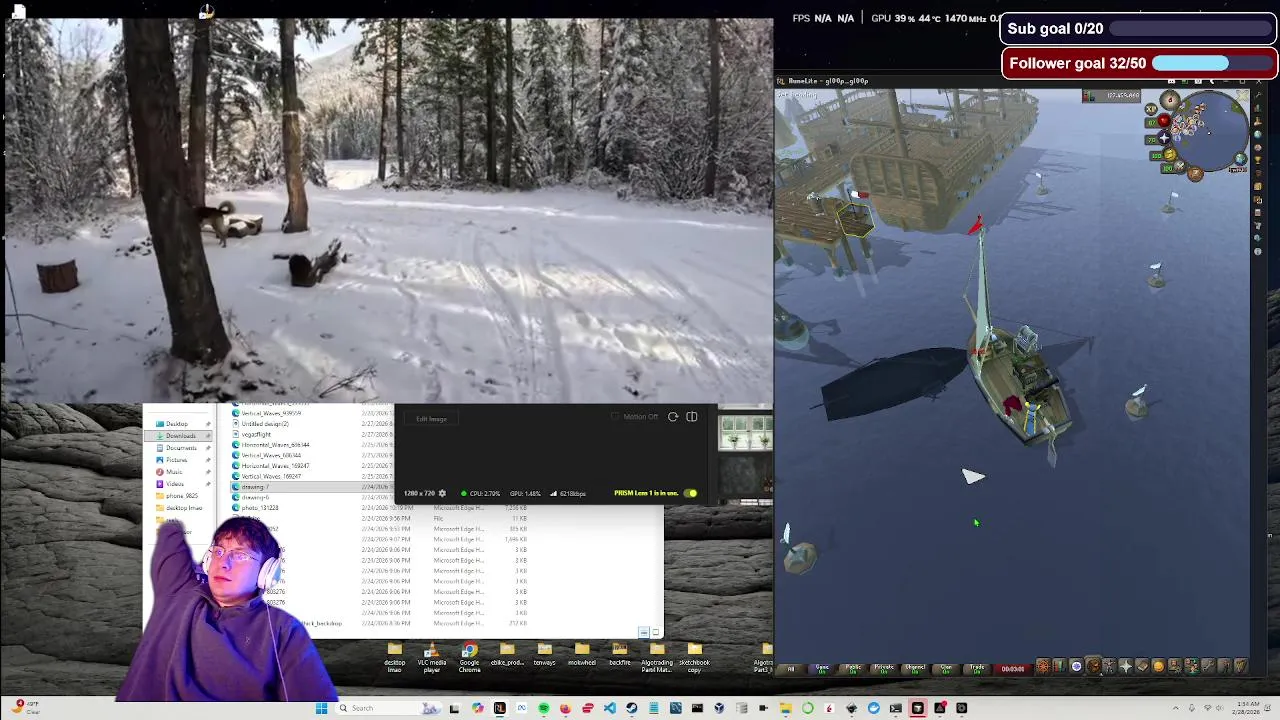Select the drawing-7 file
1280x720 pixels.
(256, 487)
